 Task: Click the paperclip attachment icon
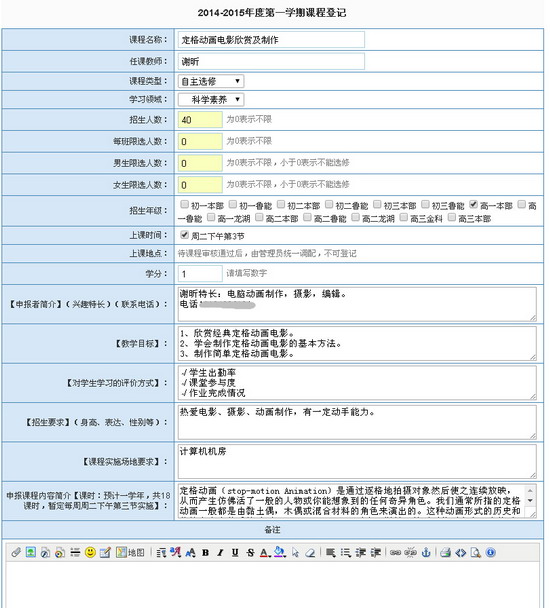16,552
